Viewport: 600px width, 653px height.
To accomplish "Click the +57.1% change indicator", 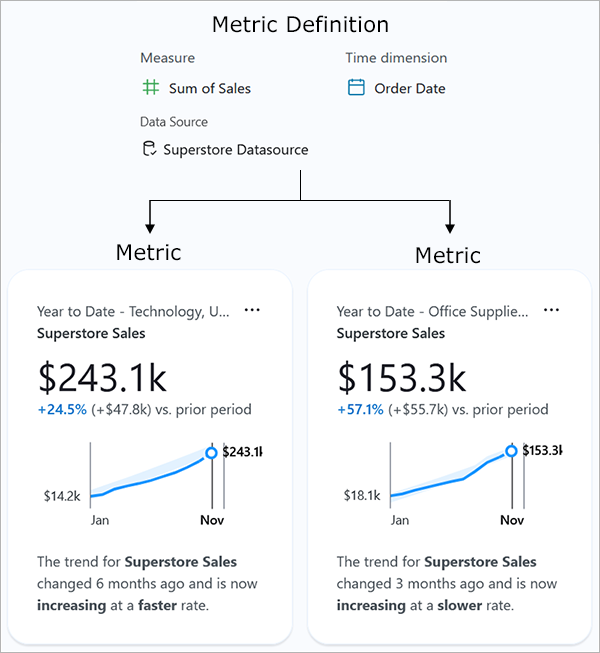I will [360, 409].
